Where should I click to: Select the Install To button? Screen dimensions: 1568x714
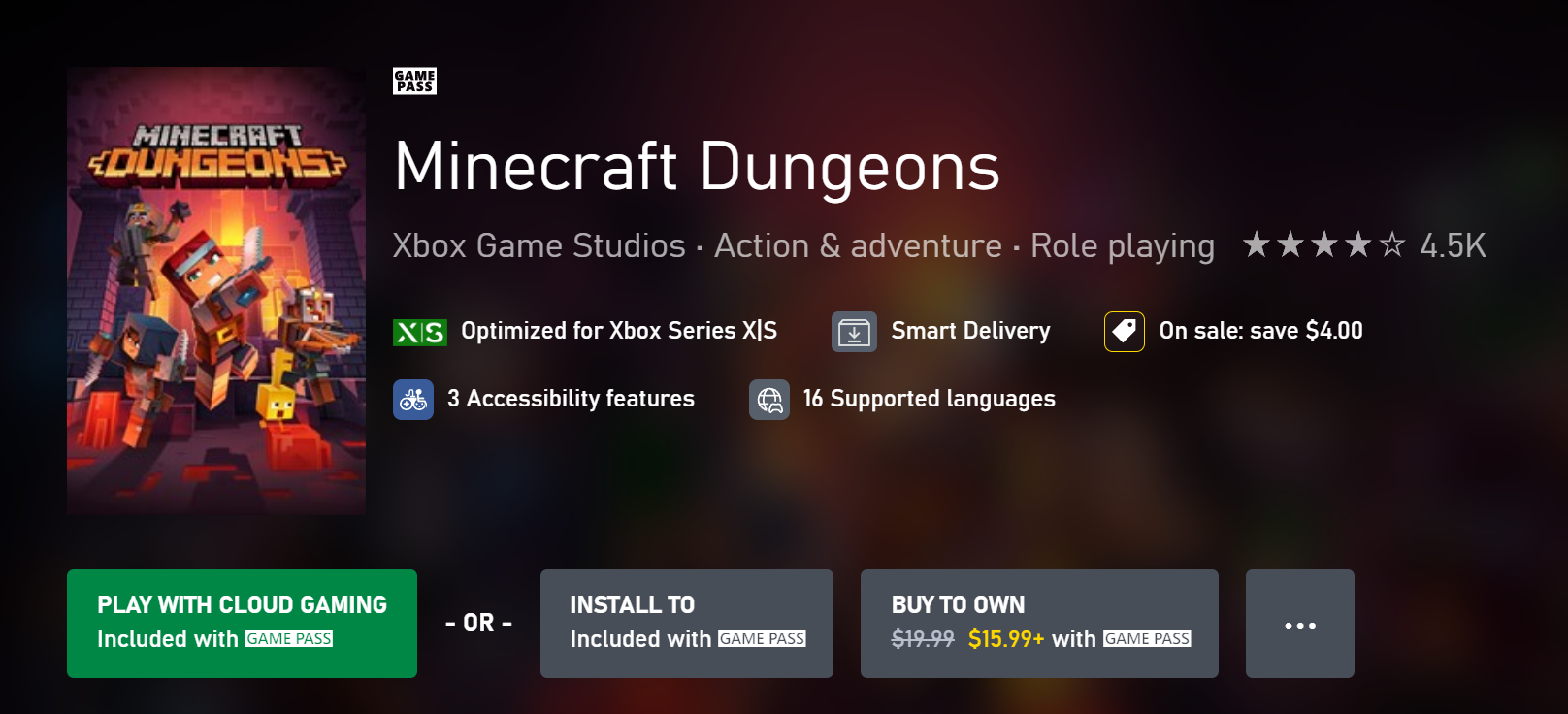[686, 624]
